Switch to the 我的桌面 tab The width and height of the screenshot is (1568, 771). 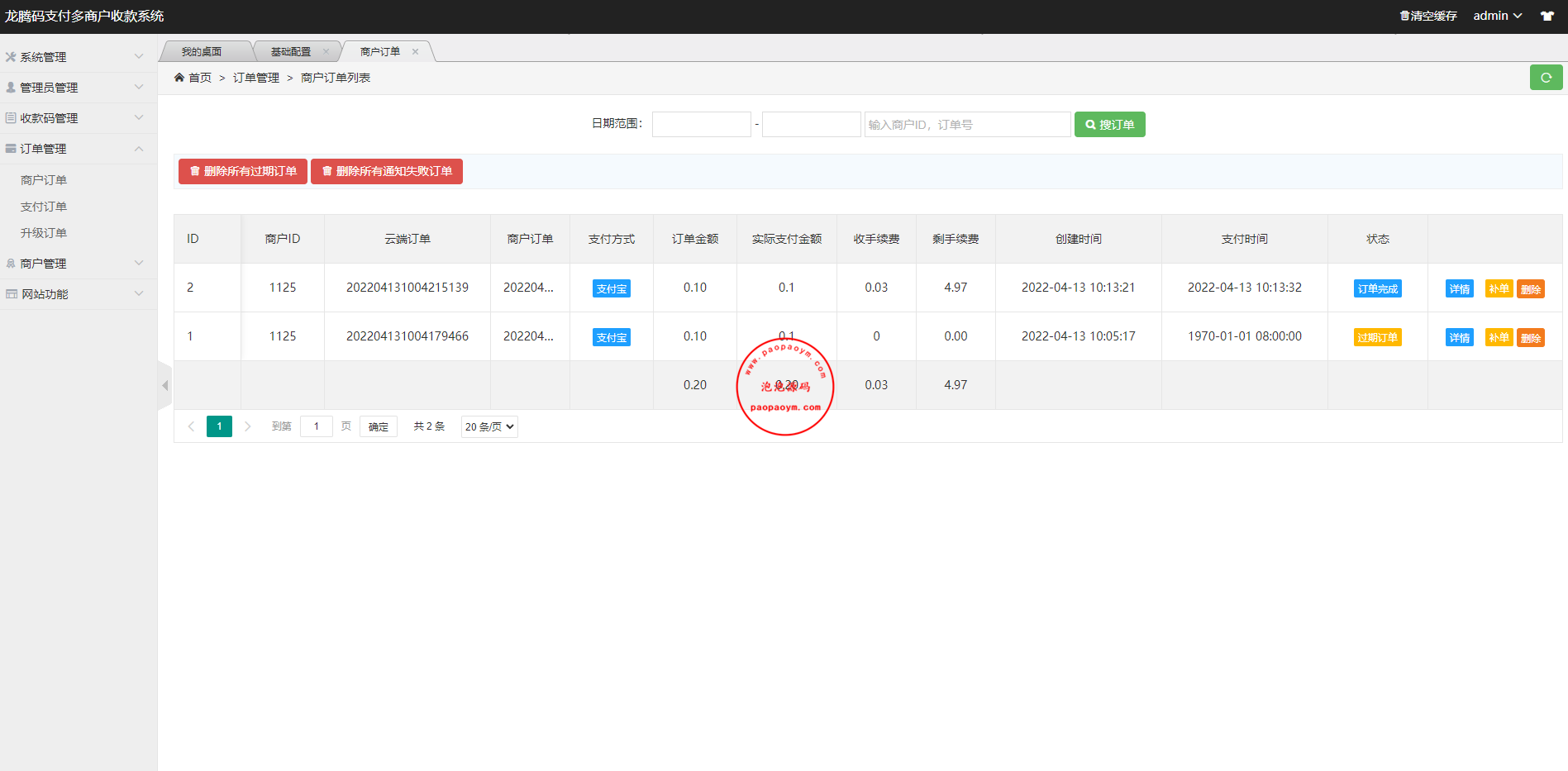click(202, 52)
